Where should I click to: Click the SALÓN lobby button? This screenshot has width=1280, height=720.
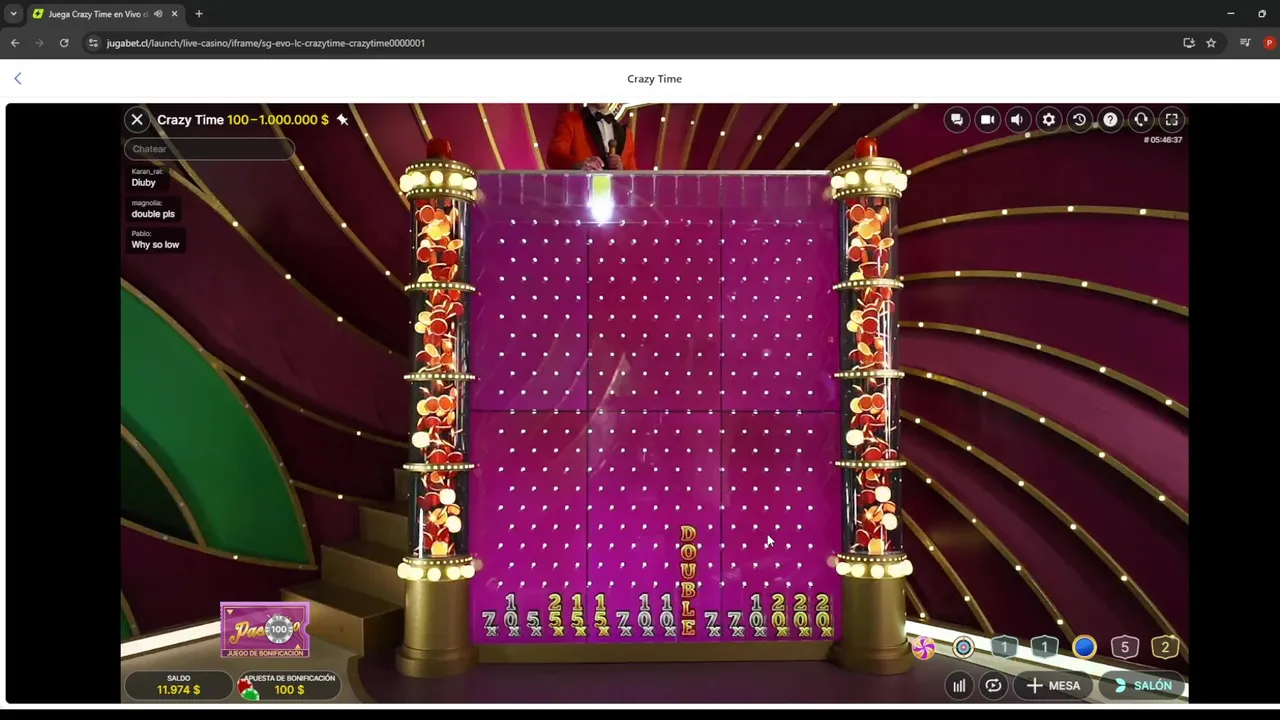[1143, 685]
